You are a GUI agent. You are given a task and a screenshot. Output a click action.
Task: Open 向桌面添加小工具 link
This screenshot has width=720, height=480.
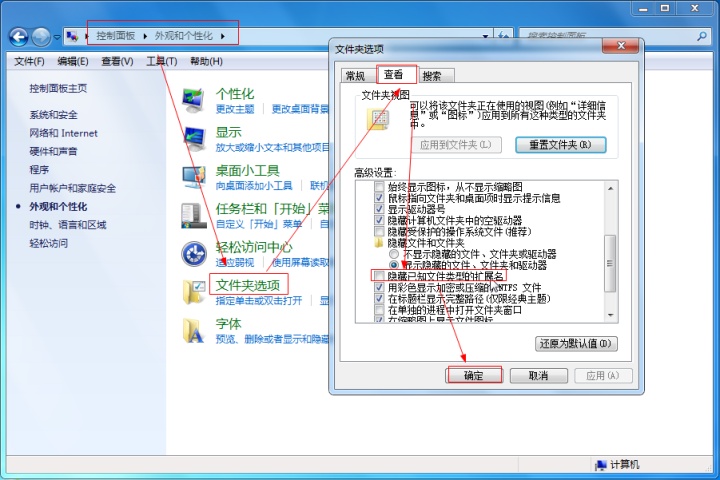coord(254,186)
